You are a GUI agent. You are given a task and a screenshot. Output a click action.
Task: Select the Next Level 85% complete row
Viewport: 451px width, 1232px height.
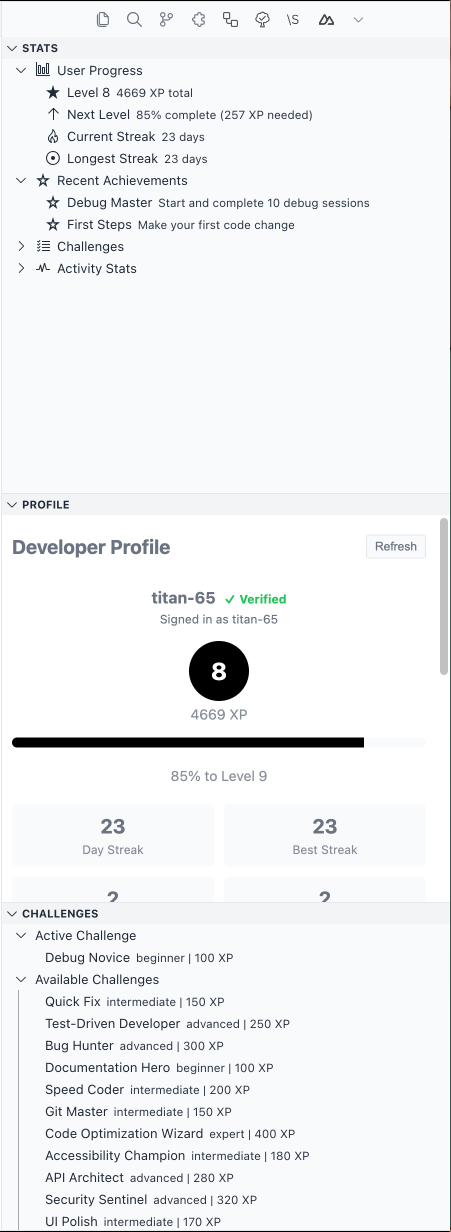tap(225, 114)
